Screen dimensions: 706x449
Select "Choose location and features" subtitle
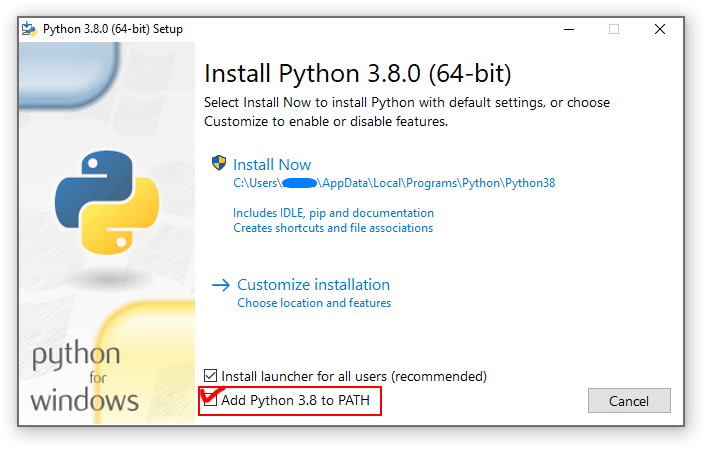[x=314, y=303]
